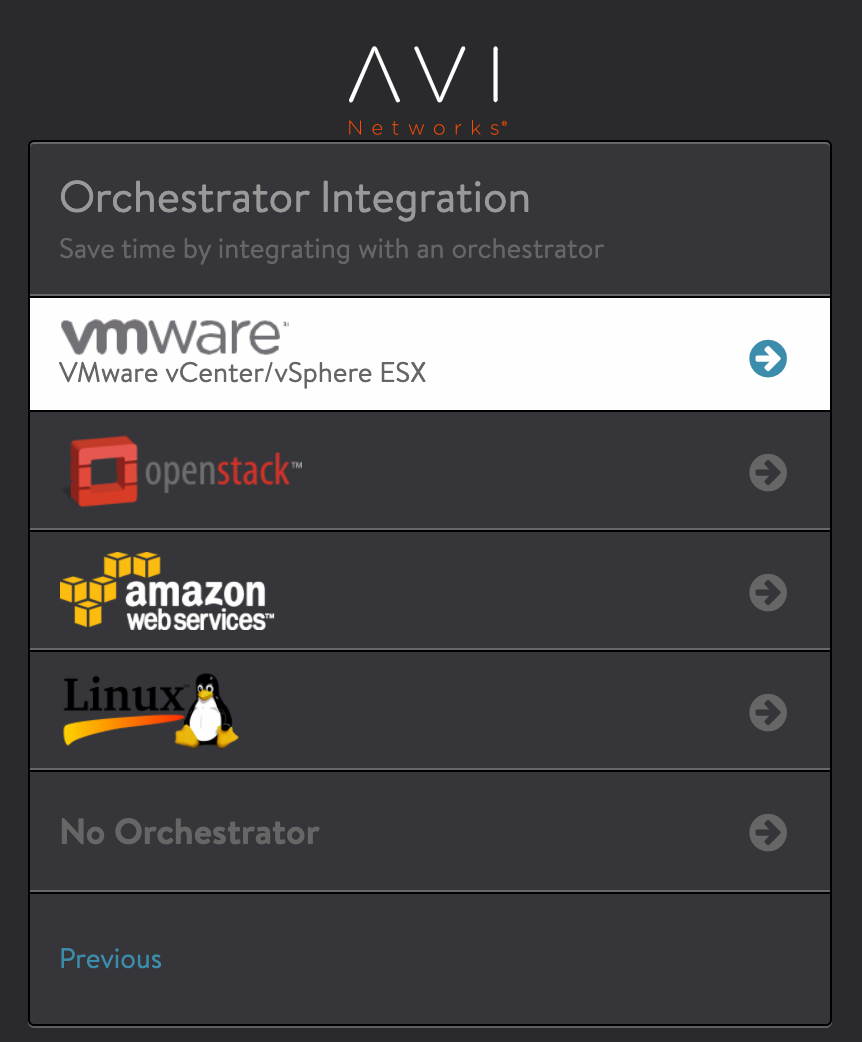
Task: Click the orange Networks text under AVI
Action: pos(427,128)
